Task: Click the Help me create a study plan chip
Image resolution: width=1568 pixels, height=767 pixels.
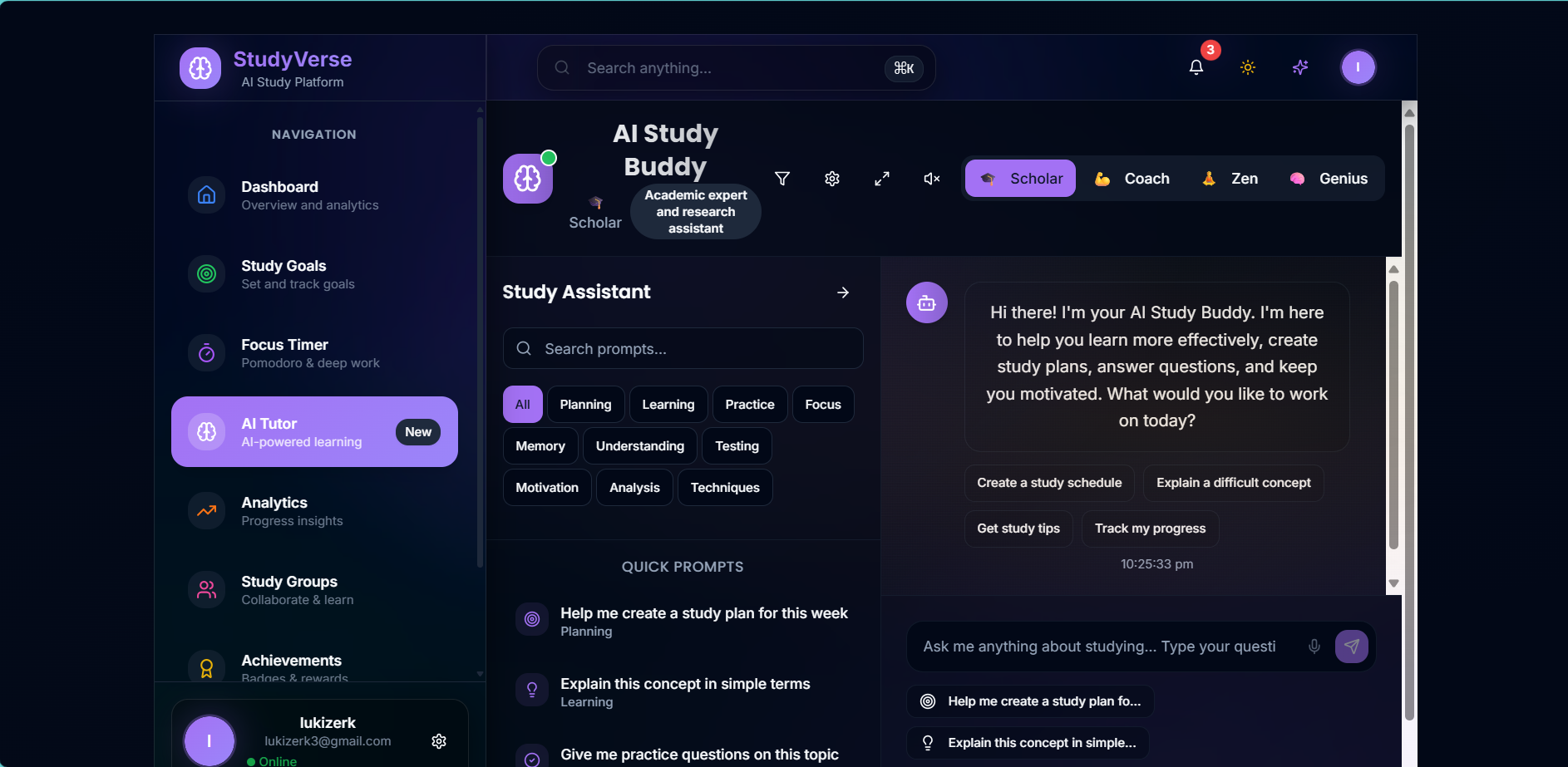Action: point(1030,701)
